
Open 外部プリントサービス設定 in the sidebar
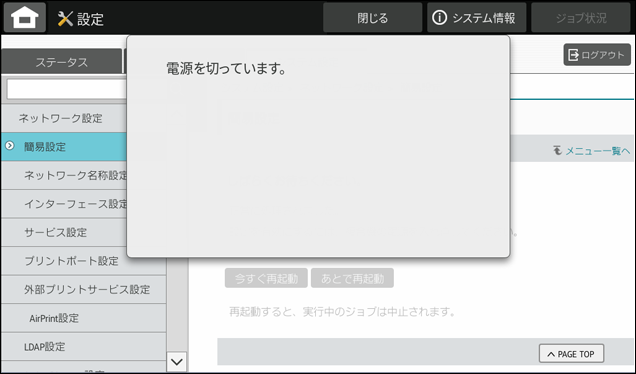(x=84, y=289)
